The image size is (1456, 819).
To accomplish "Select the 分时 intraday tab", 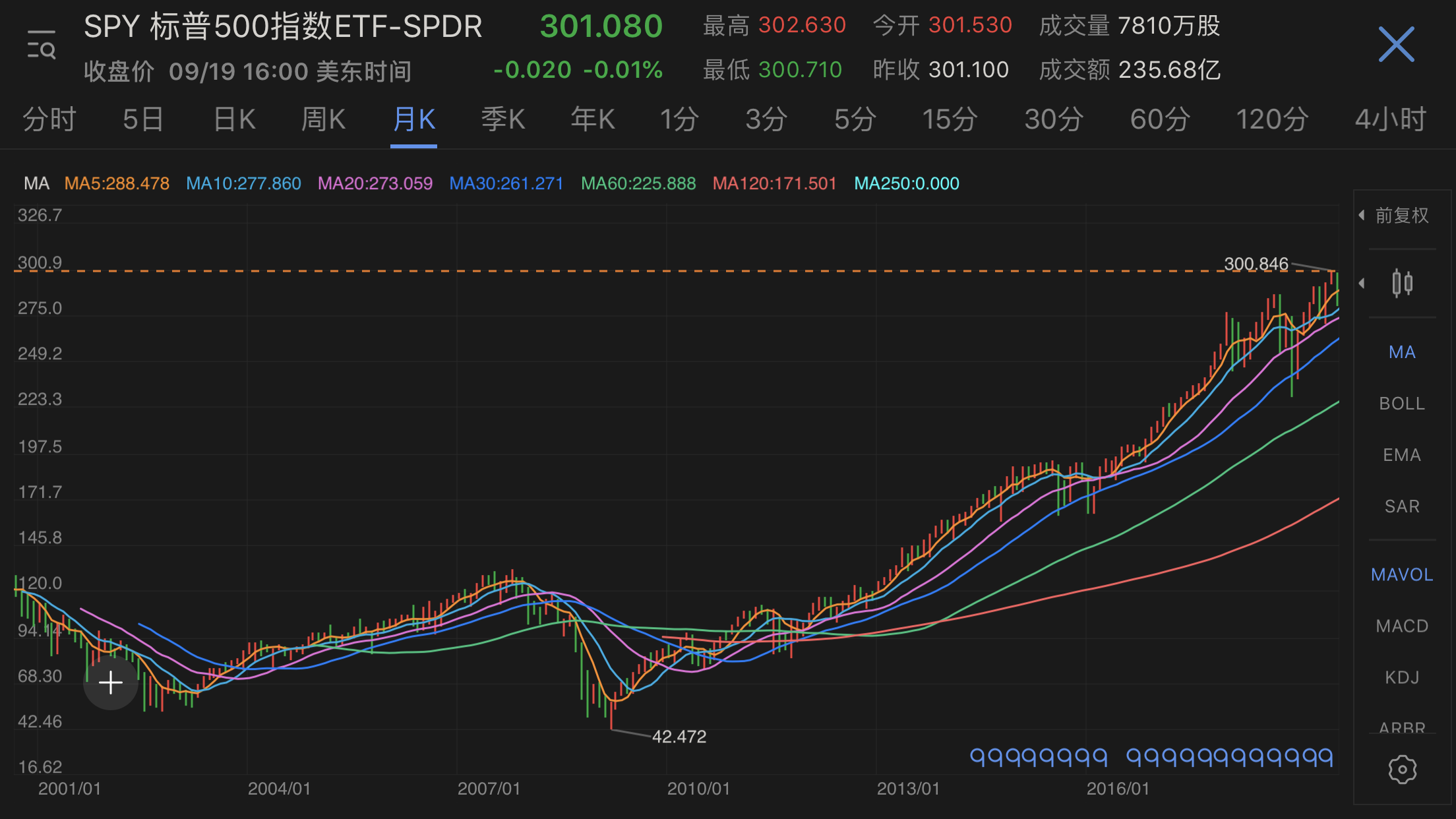I will [x=49, y=120].
